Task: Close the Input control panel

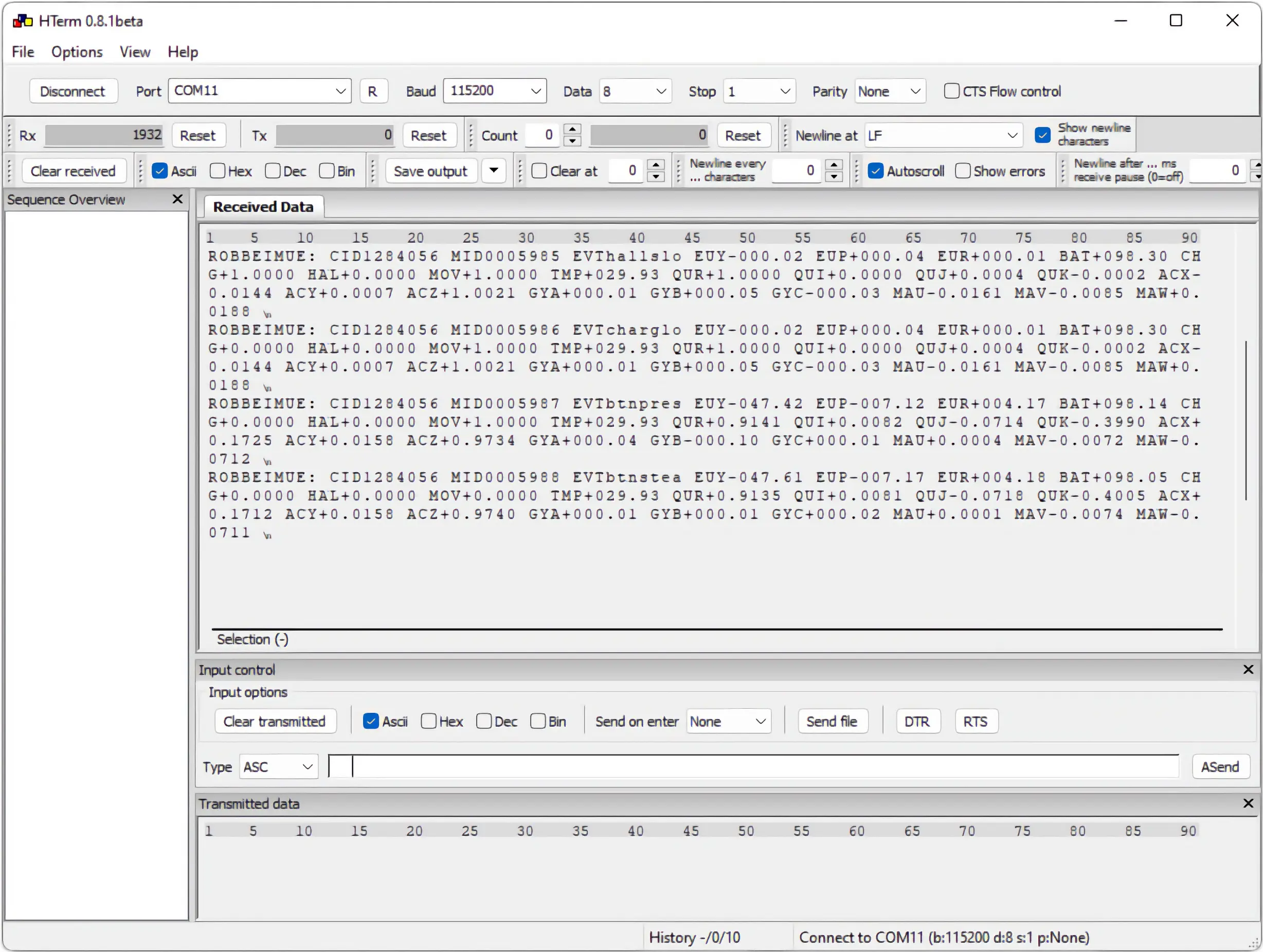Action: [x=1248, y=669]
